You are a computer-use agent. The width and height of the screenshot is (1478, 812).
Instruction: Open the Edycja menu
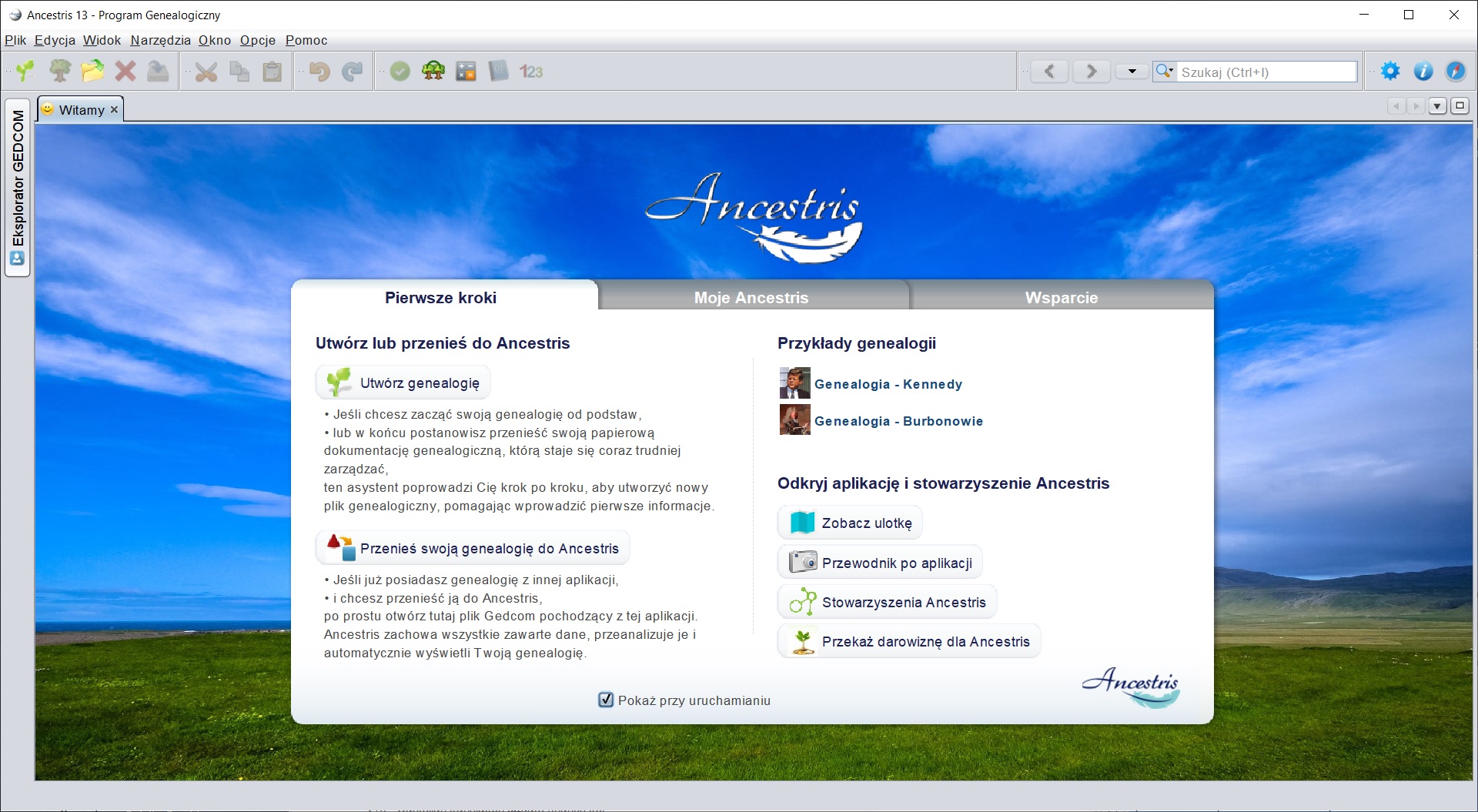(x=55, y=40)
